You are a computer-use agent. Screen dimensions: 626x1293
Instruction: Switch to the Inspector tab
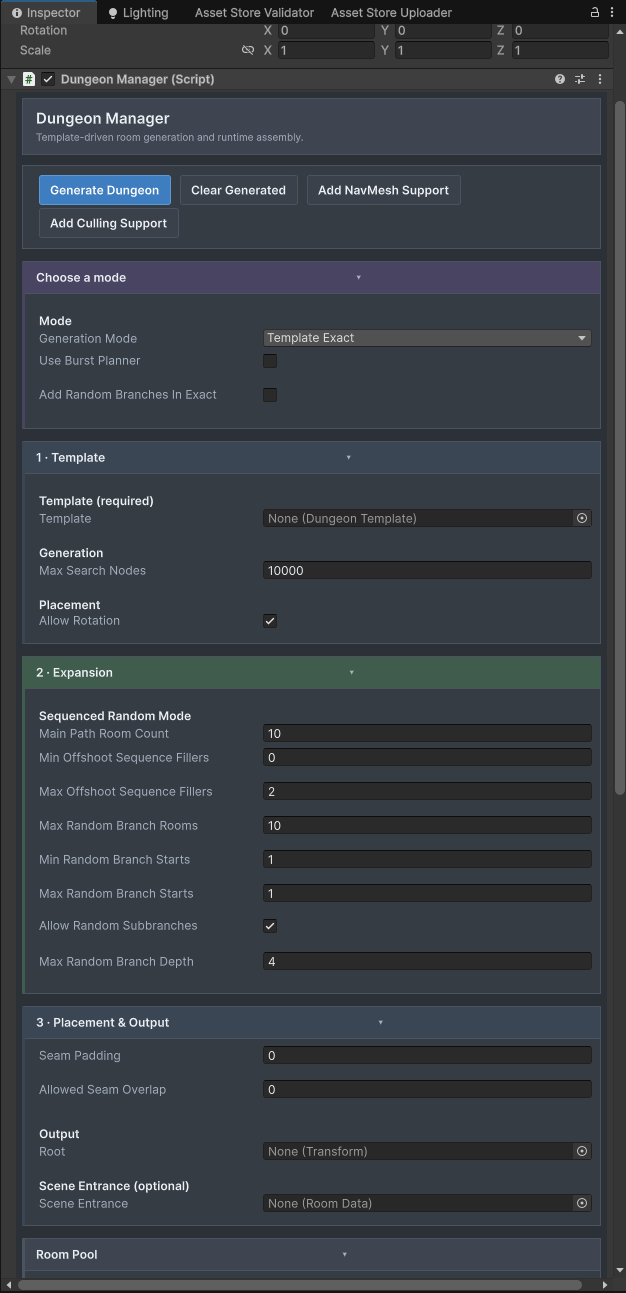point(46,12)
